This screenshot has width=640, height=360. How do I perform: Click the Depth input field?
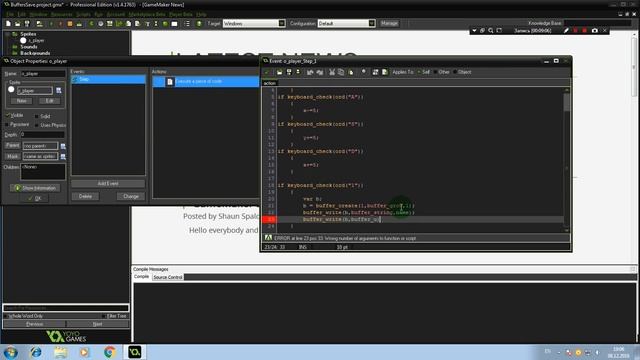click(42, 134)
